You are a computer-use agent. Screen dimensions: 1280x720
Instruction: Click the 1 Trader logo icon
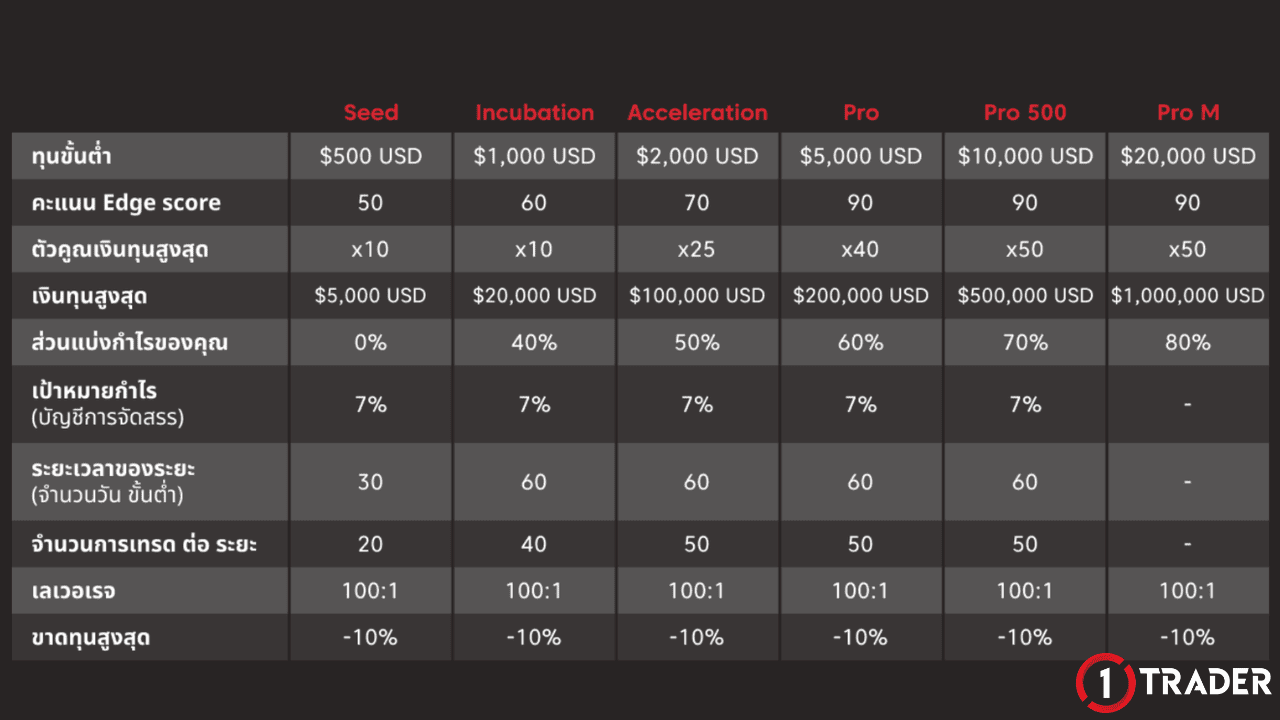pyautogui.click(x=1105, y=683)
